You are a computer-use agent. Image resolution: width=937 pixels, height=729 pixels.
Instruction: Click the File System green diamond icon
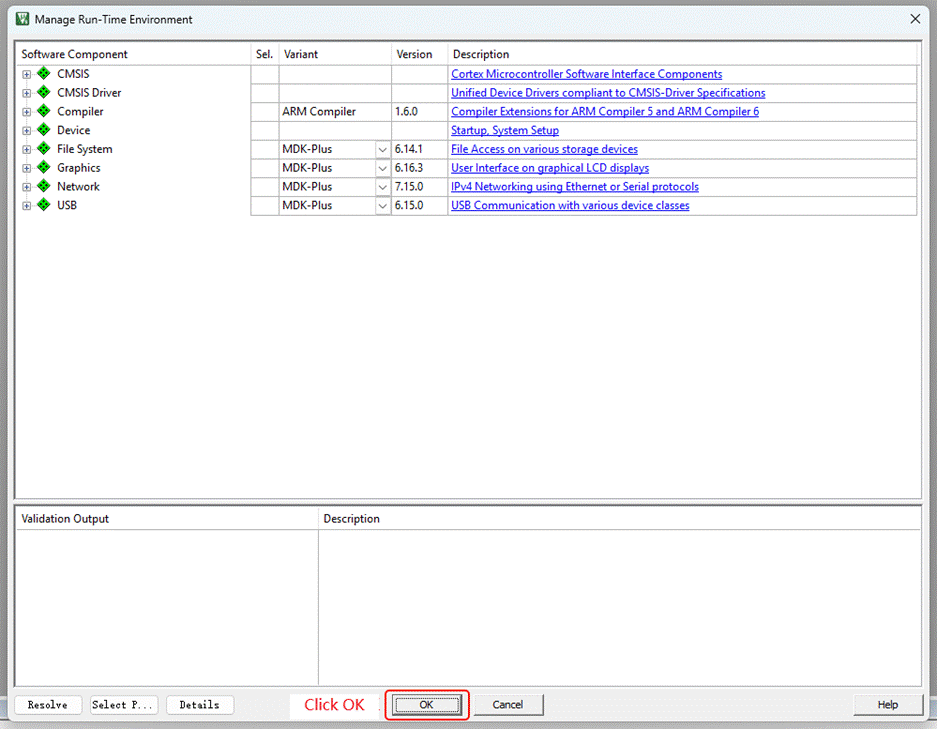point(44,148)
